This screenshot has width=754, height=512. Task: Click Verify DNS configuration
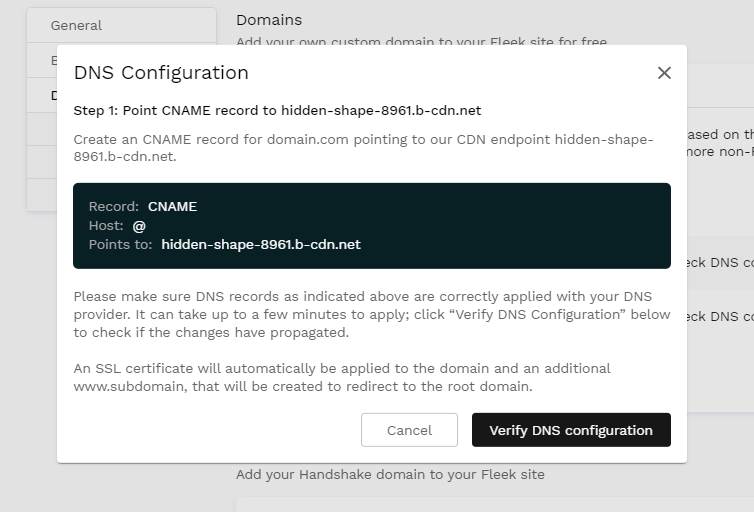[571, 430]
